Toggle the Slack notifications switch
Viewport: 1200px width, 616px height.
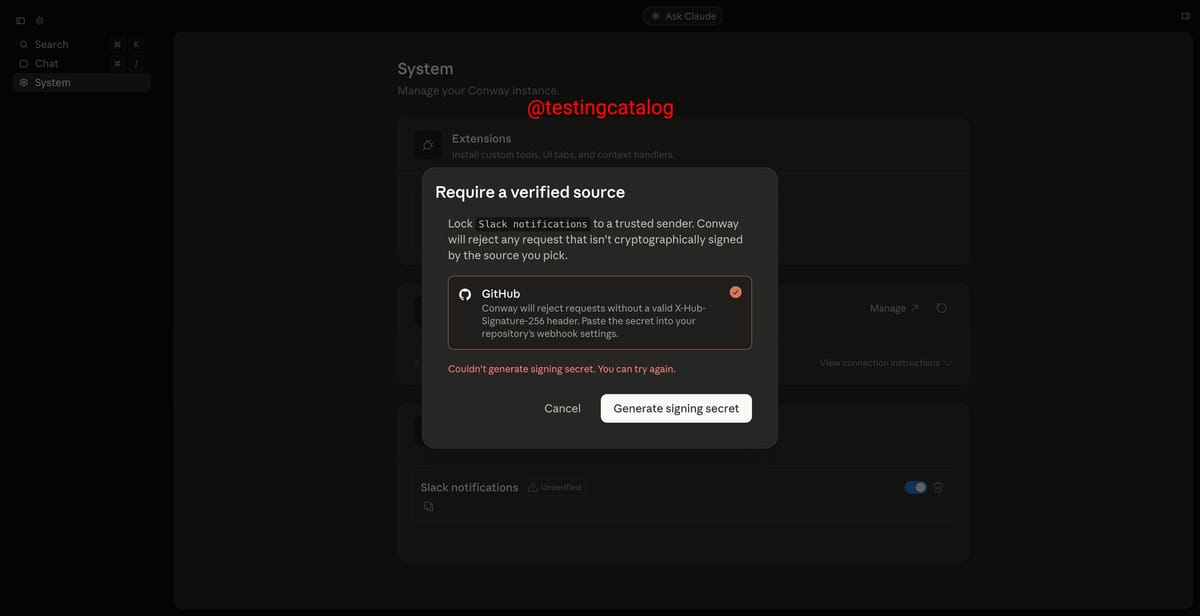tap(915, 487)
